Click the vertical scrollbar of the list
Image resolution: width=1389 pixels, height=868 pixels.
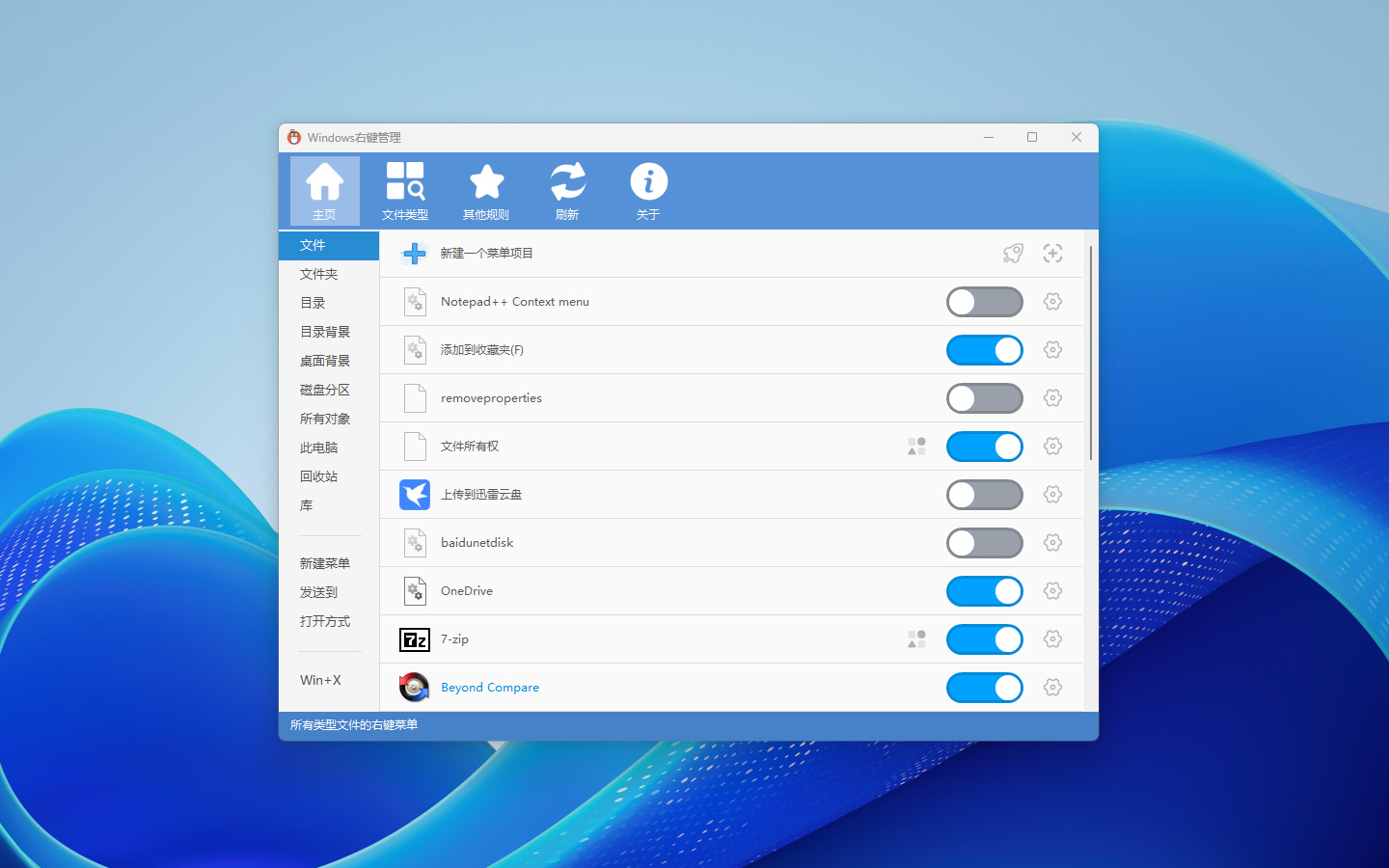point(1091,353)
